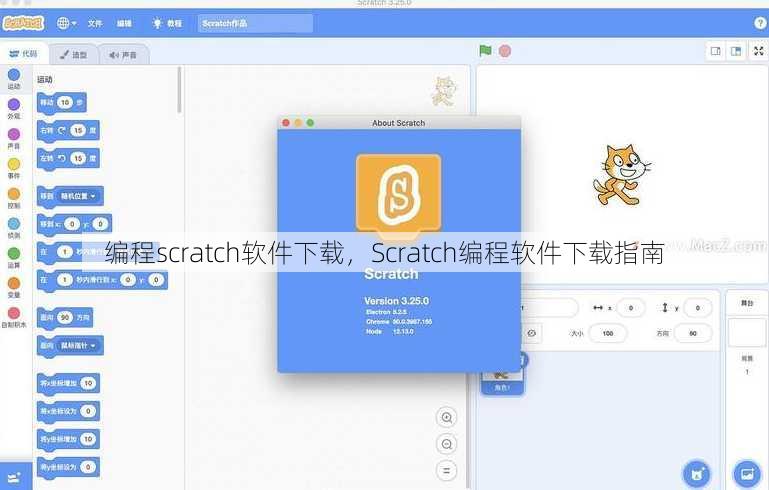Open the 鼠标指针 dropdown in point-towards block
769x490 pixels.
(x=78, y=346)
